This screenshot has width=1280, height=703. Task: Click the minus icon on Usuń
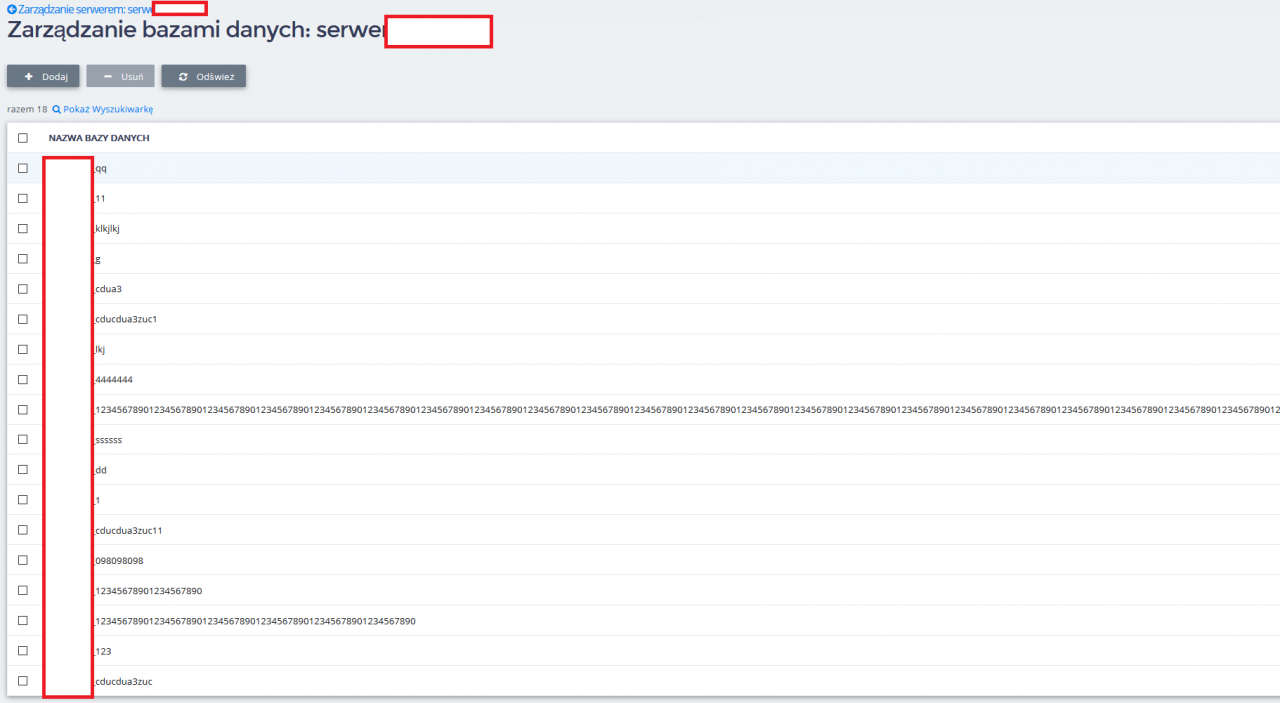[x=108, y=76]
